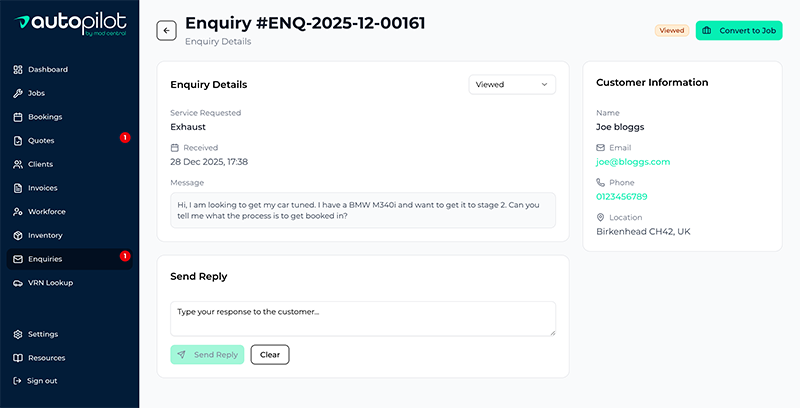Screen dimensions: 800x408
Task: Open the Viewed status dropdown
Action: pyautogui.click(x=512, y=85)
